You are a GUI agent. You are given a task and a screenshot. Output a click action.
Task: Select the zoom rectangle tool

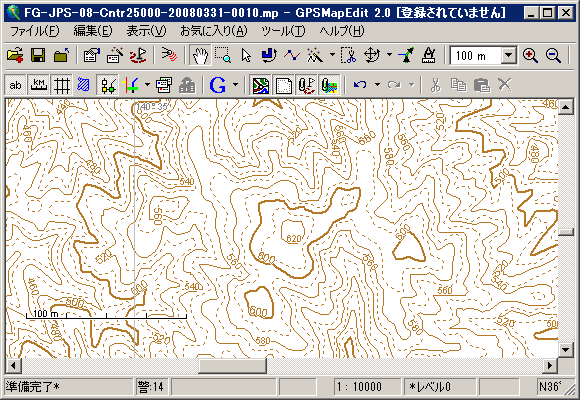[x=223, y=56]
